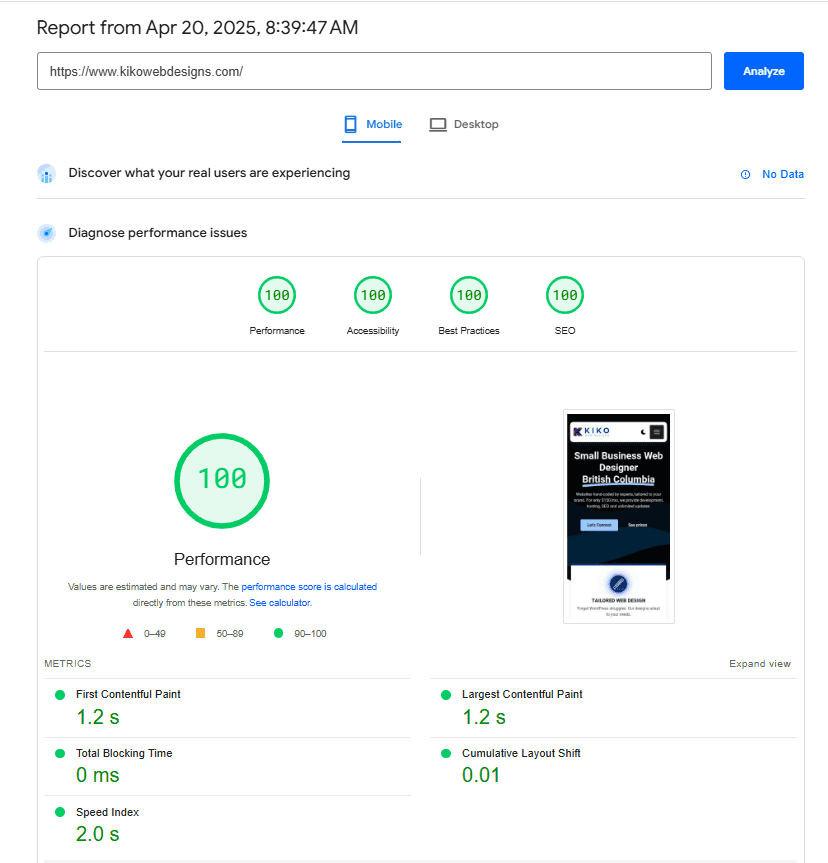
Task: Select the large Performance 100 gauge circle
Action: (221, 481)
